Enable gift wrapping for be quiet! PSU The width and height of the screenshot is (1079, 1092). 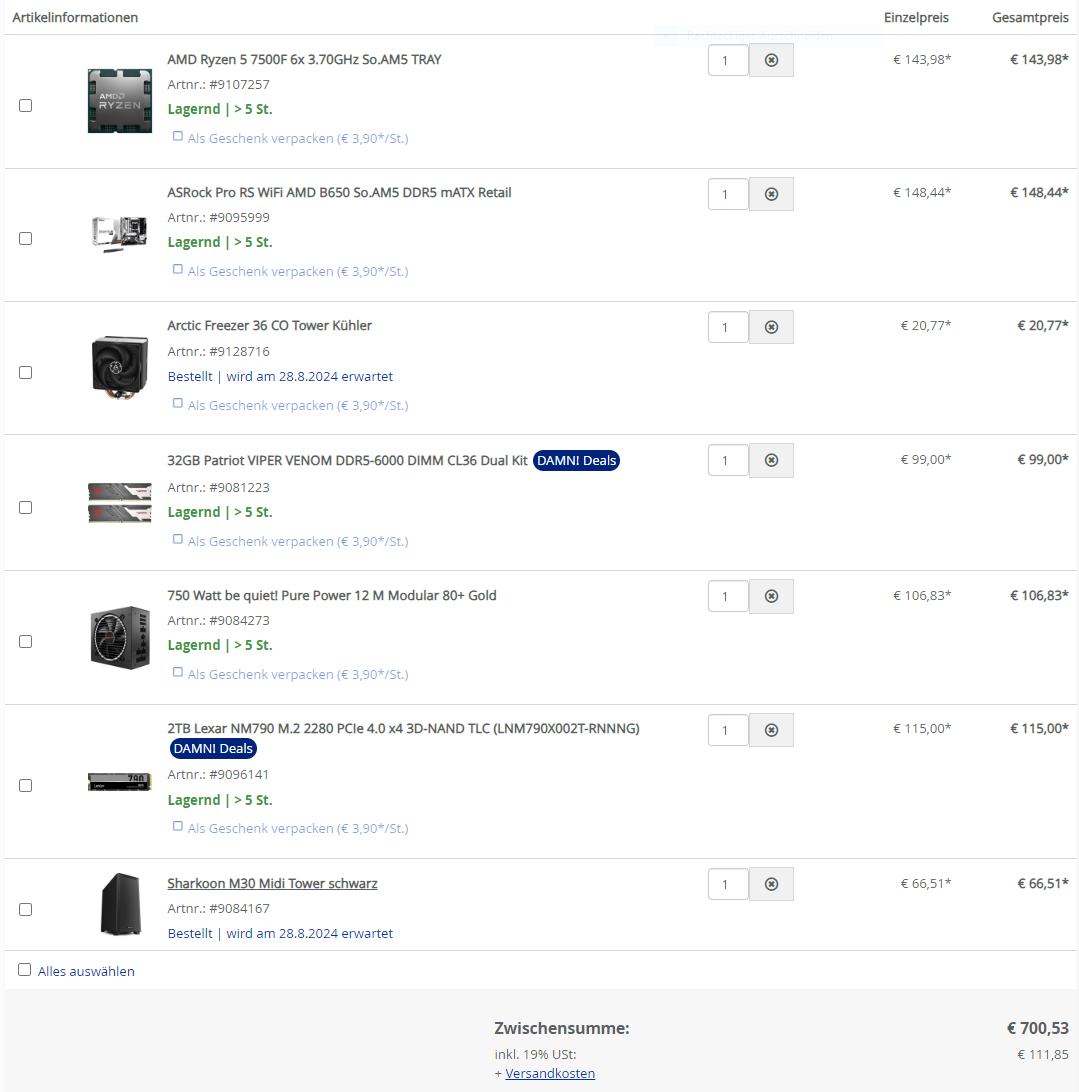(178, 672)
